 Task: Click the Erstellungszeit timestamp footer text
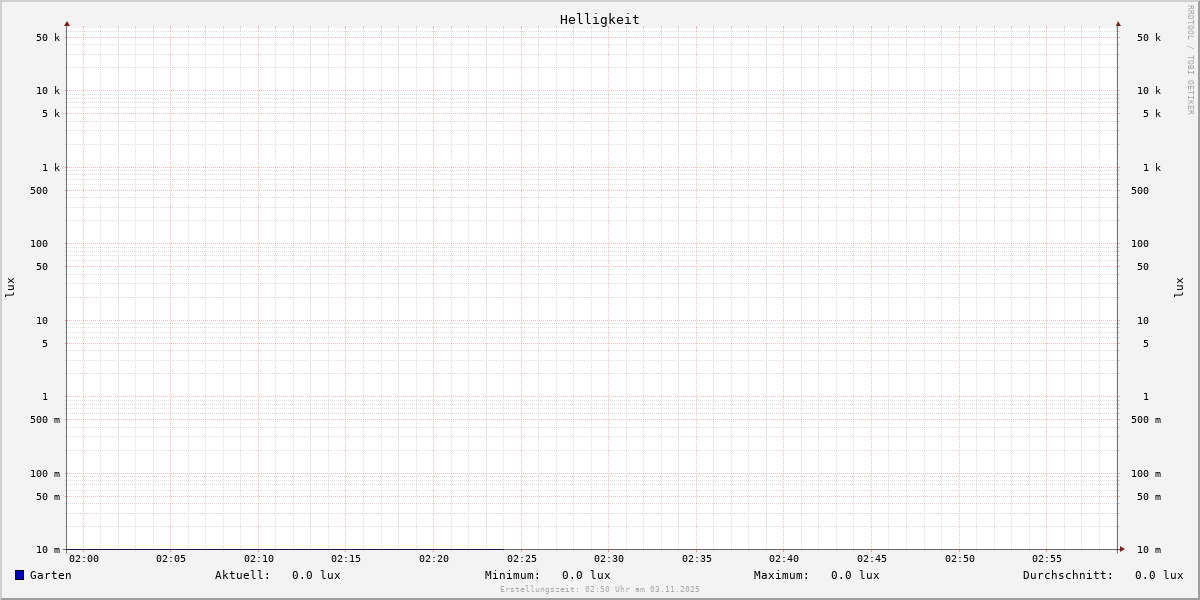(x=600, y=589)
